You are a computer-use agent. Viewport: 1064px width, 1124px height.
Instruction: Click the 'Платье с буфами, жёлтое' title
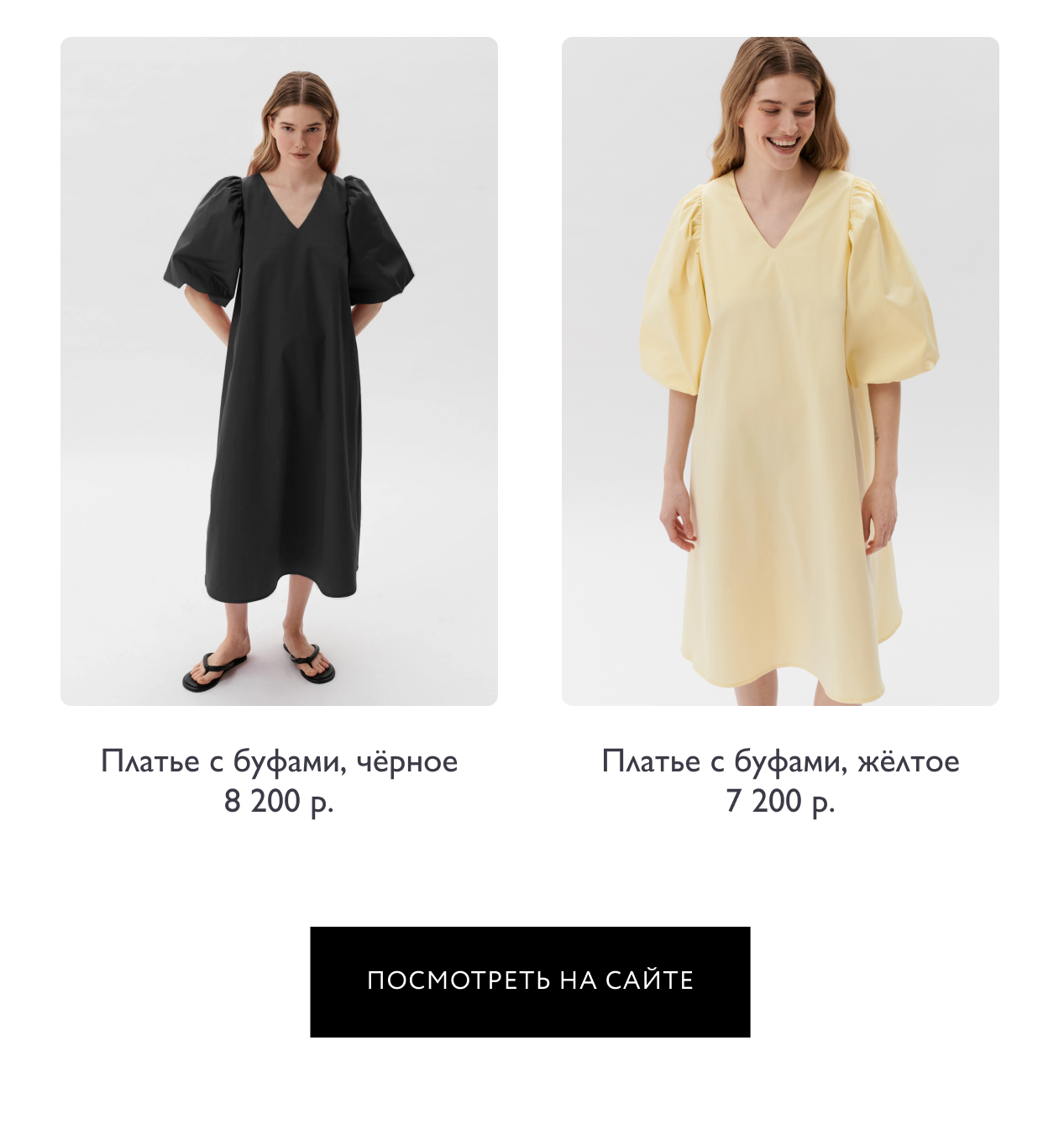click(x=780, y=761)
